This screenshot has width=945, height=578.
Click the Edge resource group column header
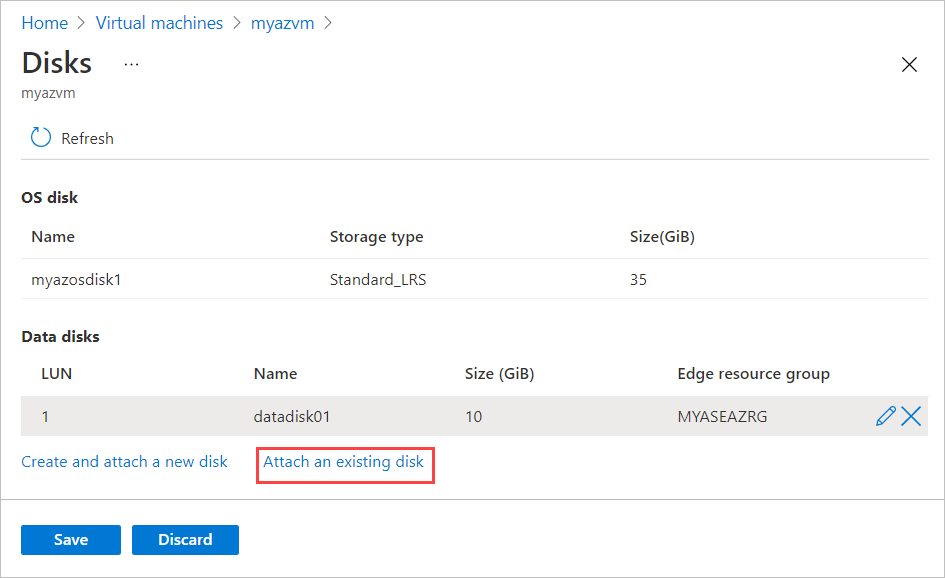coord(753,373)
